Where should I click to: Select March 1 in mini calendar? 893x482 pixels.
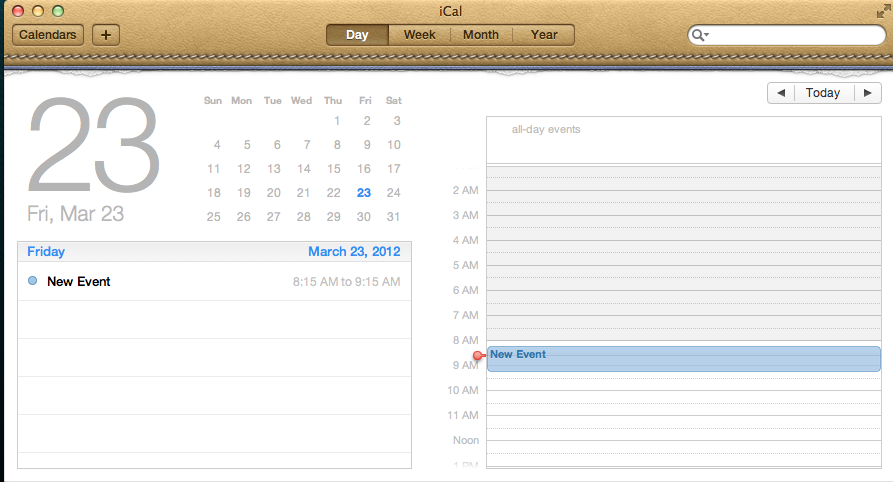[337, 121]
